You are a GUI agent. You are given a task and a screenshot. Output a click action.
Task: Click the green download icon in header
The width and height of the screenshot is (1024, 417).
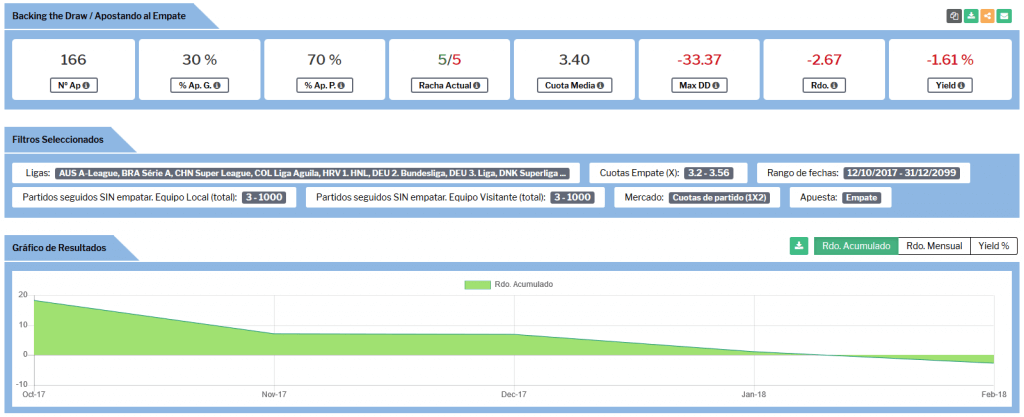point(970,15)
